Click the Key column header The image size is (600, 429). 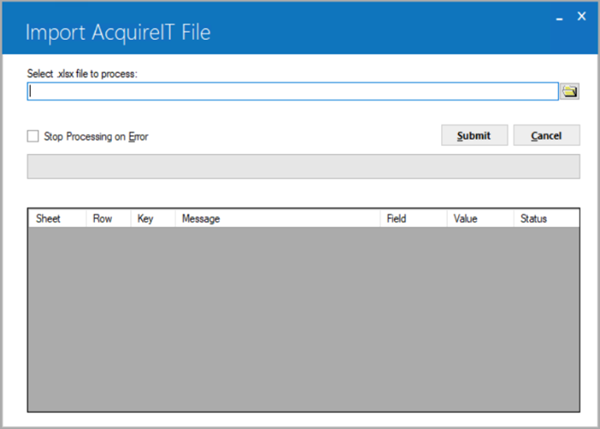[x=153, y=219]
